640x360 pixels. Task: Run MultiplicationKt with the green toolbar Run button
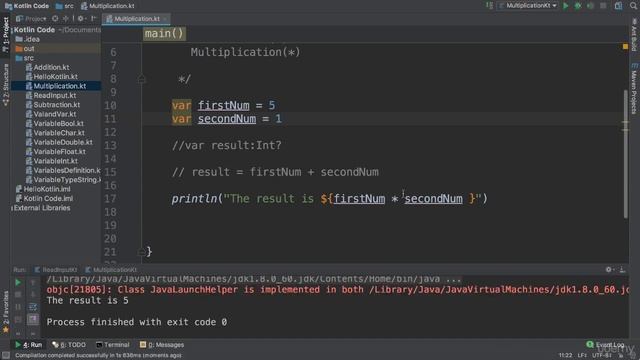click(566, 6)
